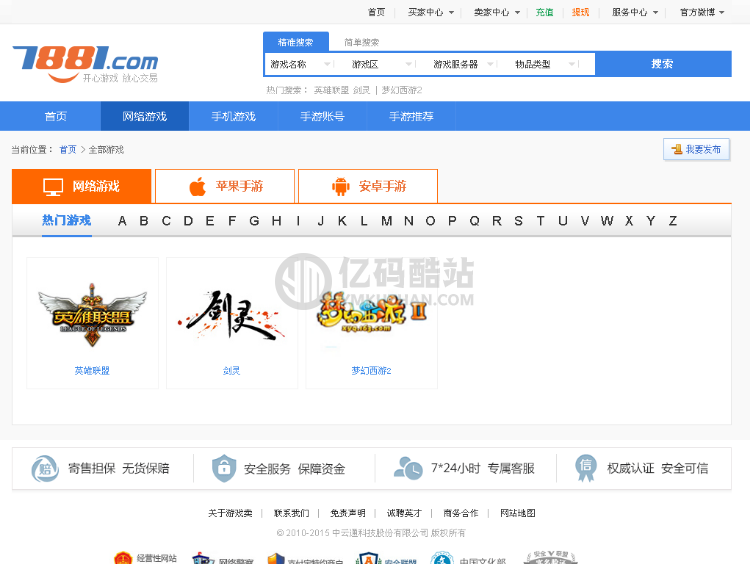The width and height of the screenshot is (750, 564).
Task: Select the 网络游戏 orange category tab
Action: pyautogui.click(x=81, y=186)
